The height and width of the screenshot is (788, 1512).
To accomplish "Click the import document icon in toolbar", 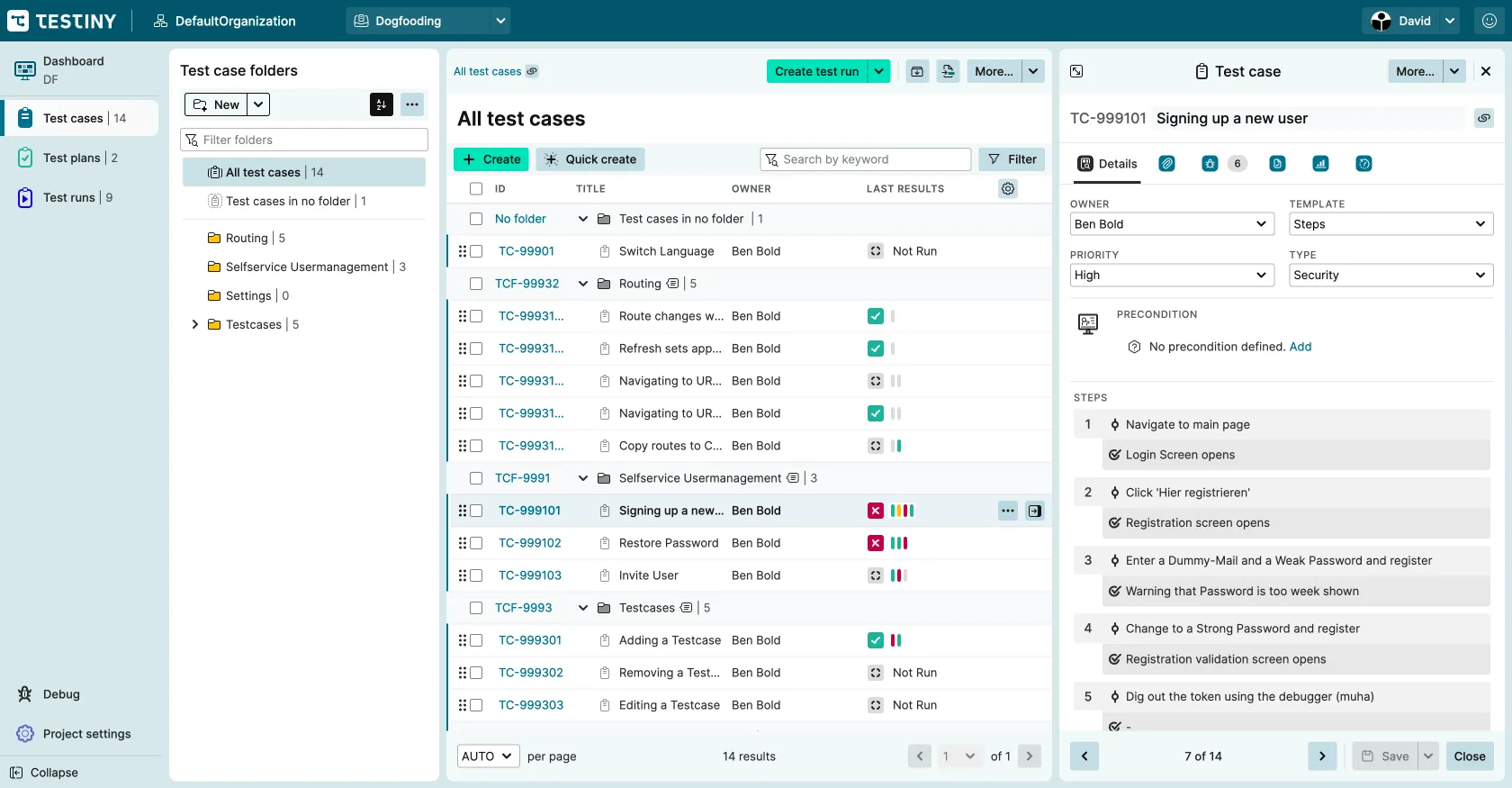I will pos(949,71).
